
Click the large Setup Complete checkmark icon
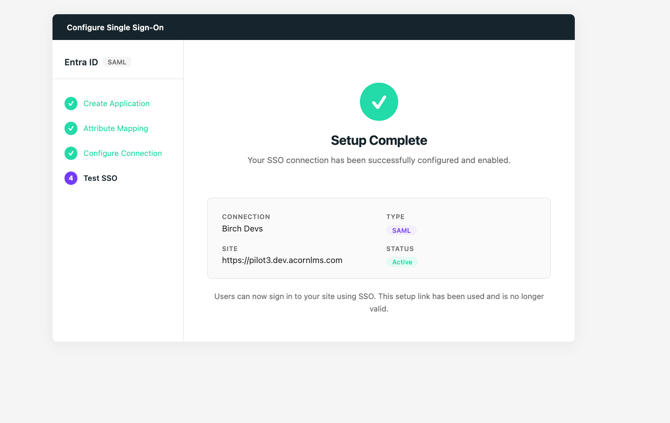click(x=379, y=102)
